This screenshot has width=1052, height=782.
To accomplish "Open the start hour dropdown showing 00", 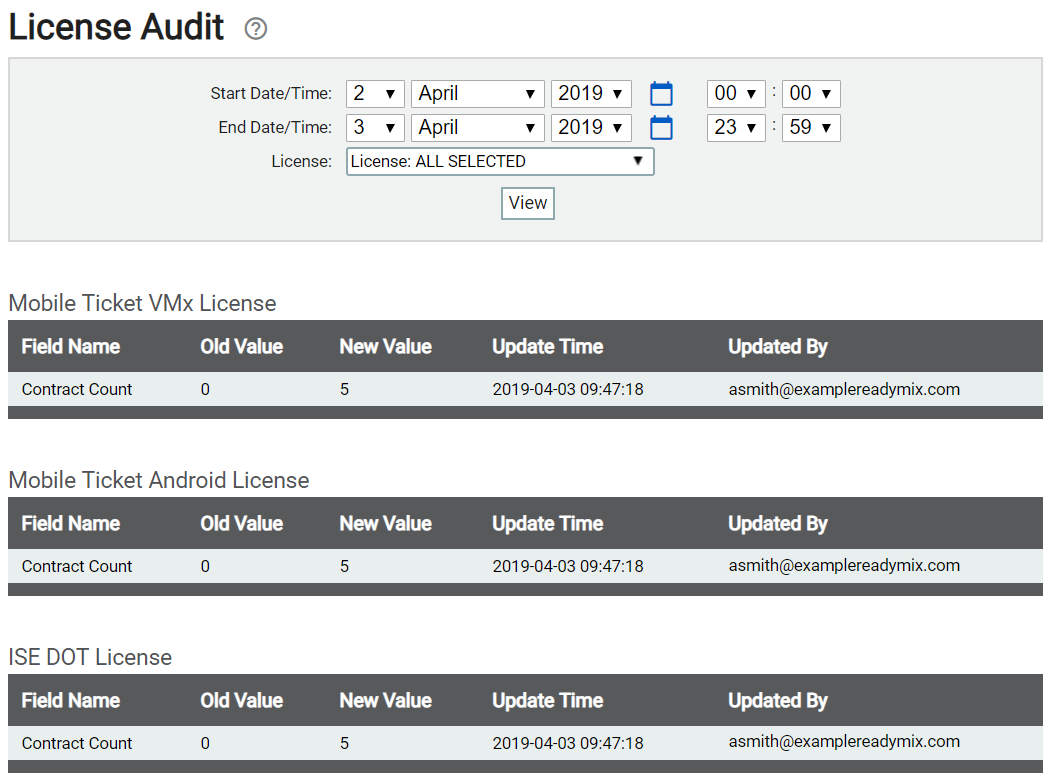I will click(x=736, y=93).
